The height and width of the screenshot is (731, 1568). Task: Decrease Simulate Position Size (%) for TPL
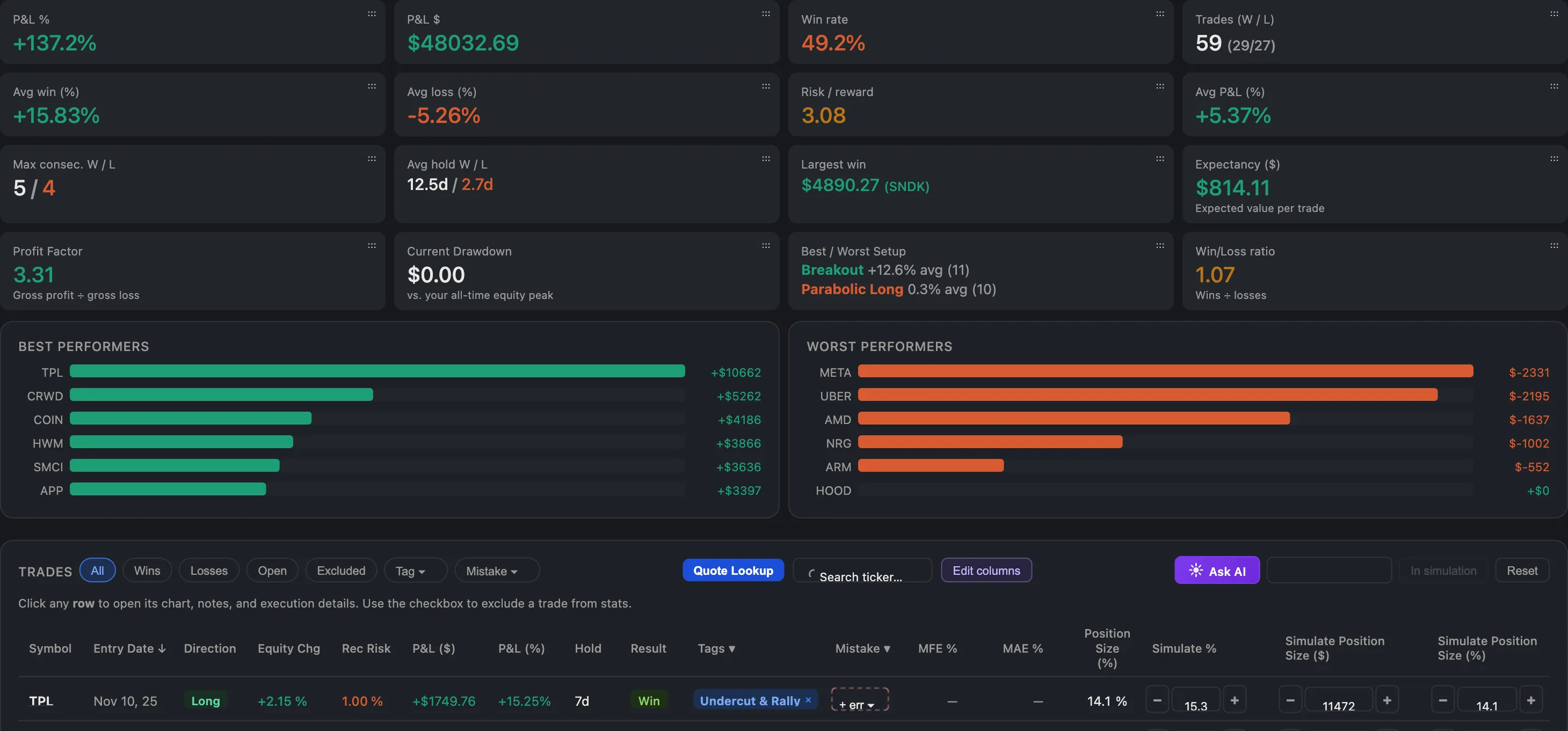(1442, 700)
